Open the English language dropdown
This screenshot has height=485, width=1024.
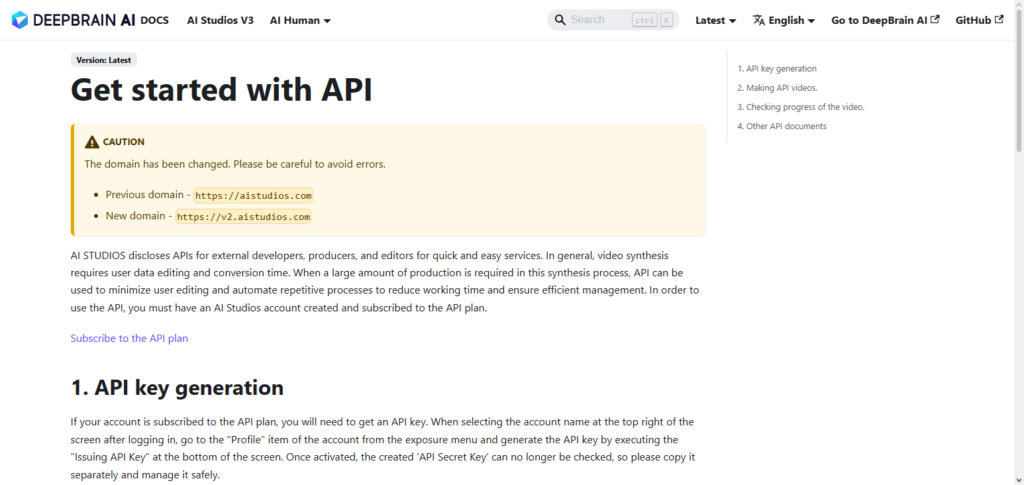(x=784, y=20)
